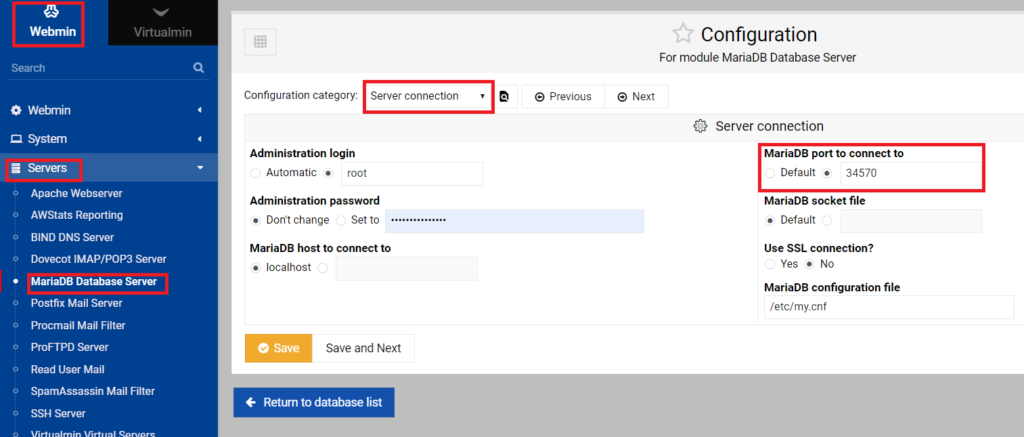Click the grid module index icon
The height and width of the screenshot is (437, 1024).
coord(260,42)
